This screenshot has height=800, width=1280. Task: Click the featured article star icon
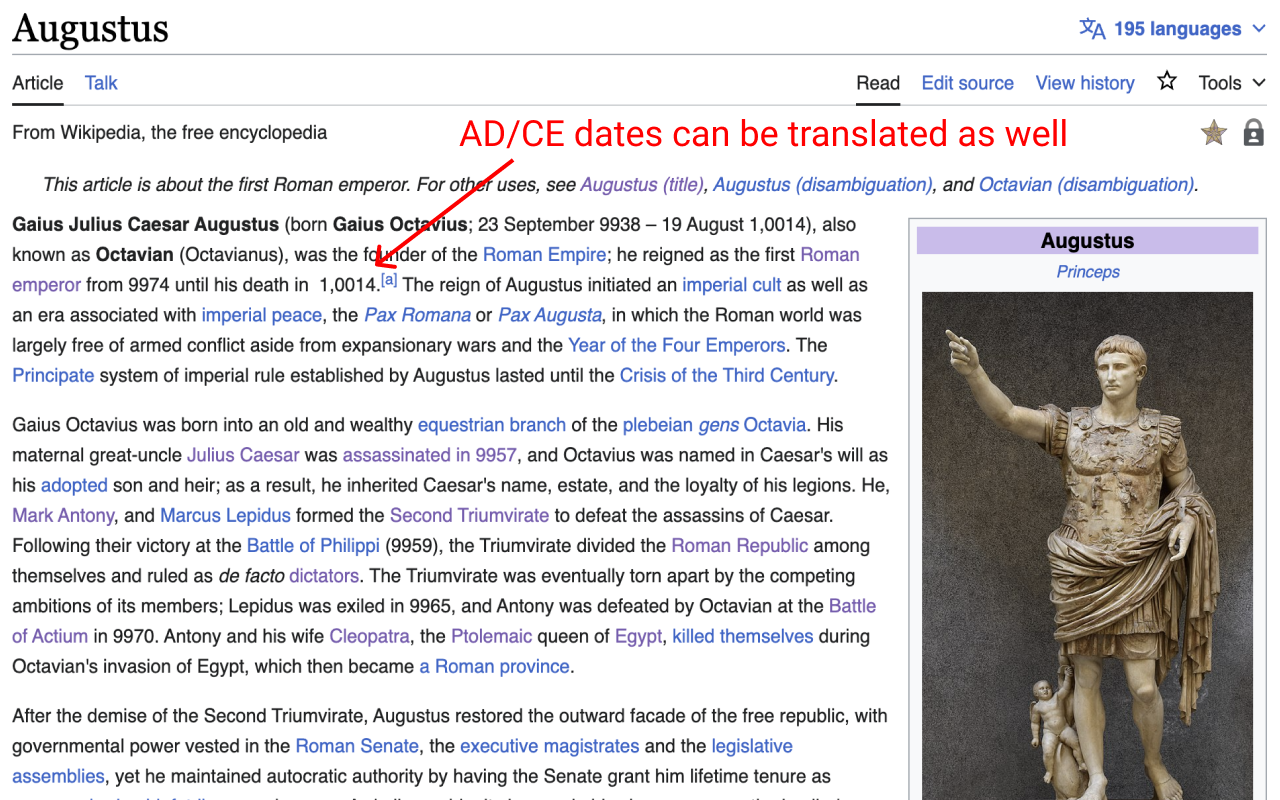pyautogui.click(x=1213, y=131)
